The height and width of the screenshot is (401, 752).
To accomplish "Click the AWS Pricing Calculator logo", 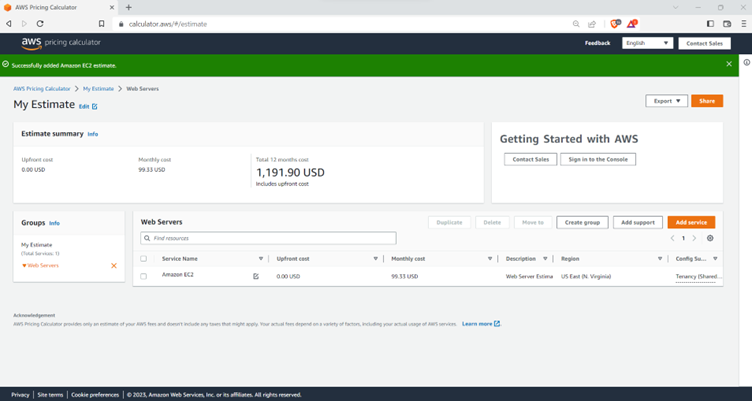I will pos(60,43).
